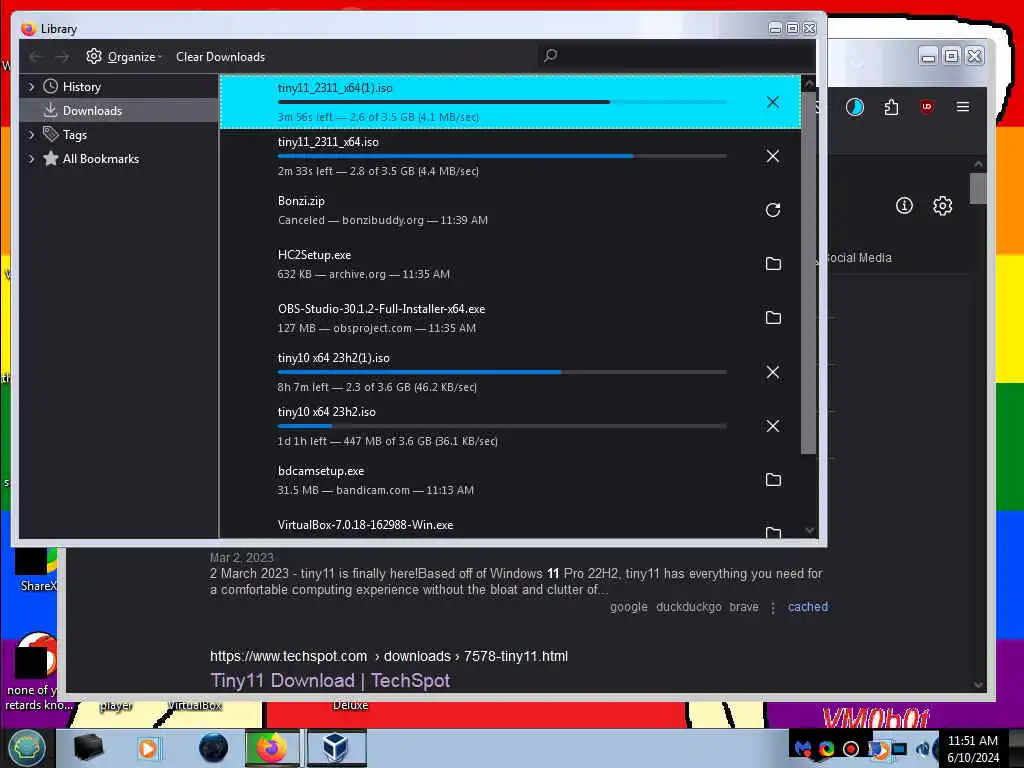Viewport: 1024px width, 768px height.
Task: Cancel the tiny10 x64 23h2(1).iso download
Action: pos(773,372)
